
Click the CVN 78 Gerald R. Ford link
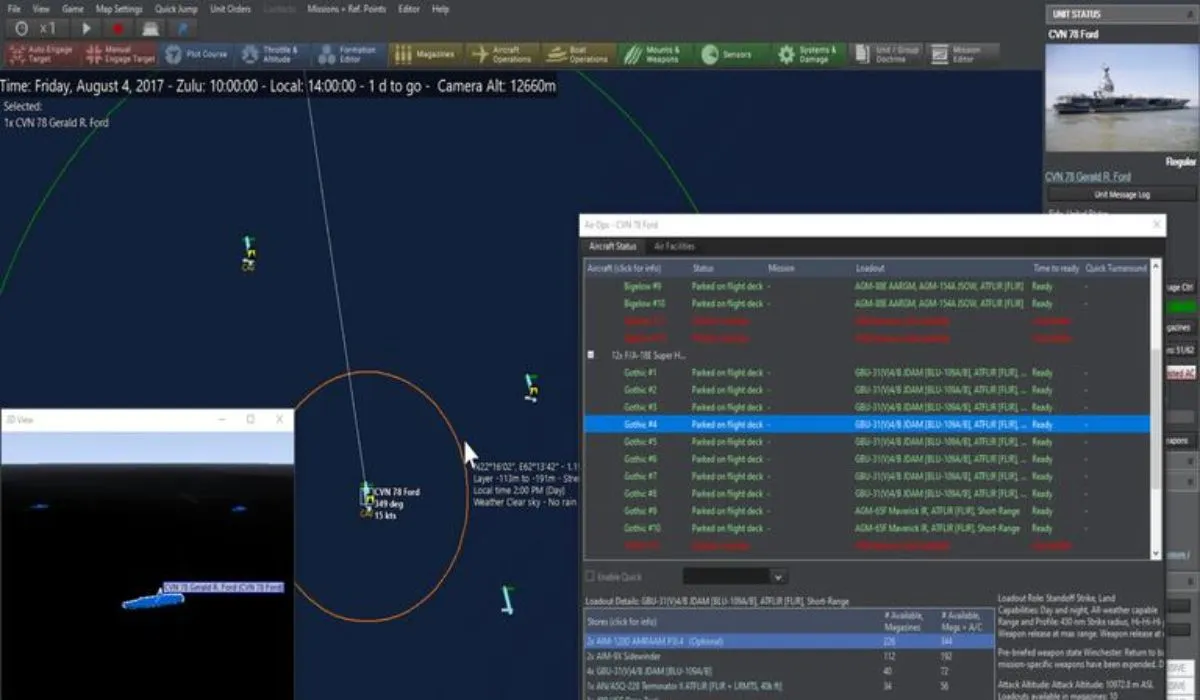[1087, 176]
